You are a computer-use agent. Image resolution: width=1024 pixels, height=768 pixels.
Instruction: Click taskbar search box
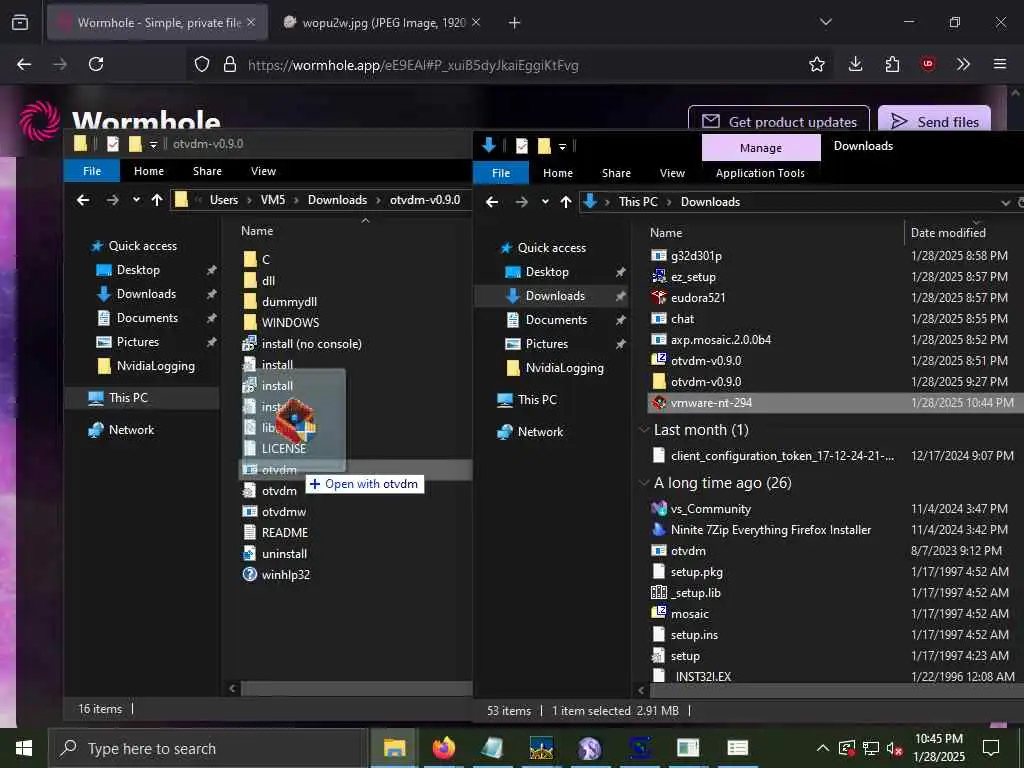207,748
